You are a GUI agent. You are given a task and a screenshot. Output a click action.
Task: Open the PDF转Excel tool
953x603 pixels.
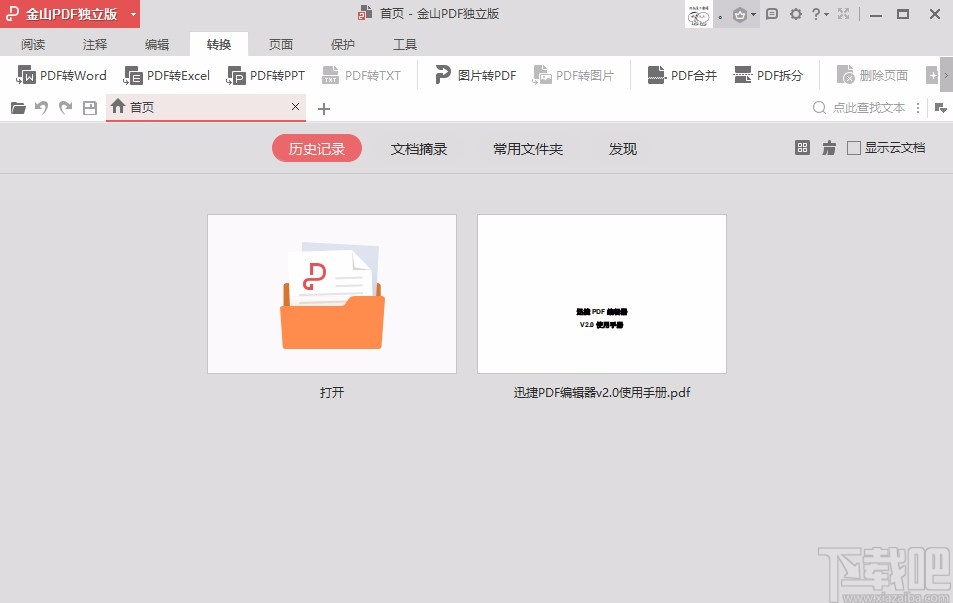tap(166, 74)
